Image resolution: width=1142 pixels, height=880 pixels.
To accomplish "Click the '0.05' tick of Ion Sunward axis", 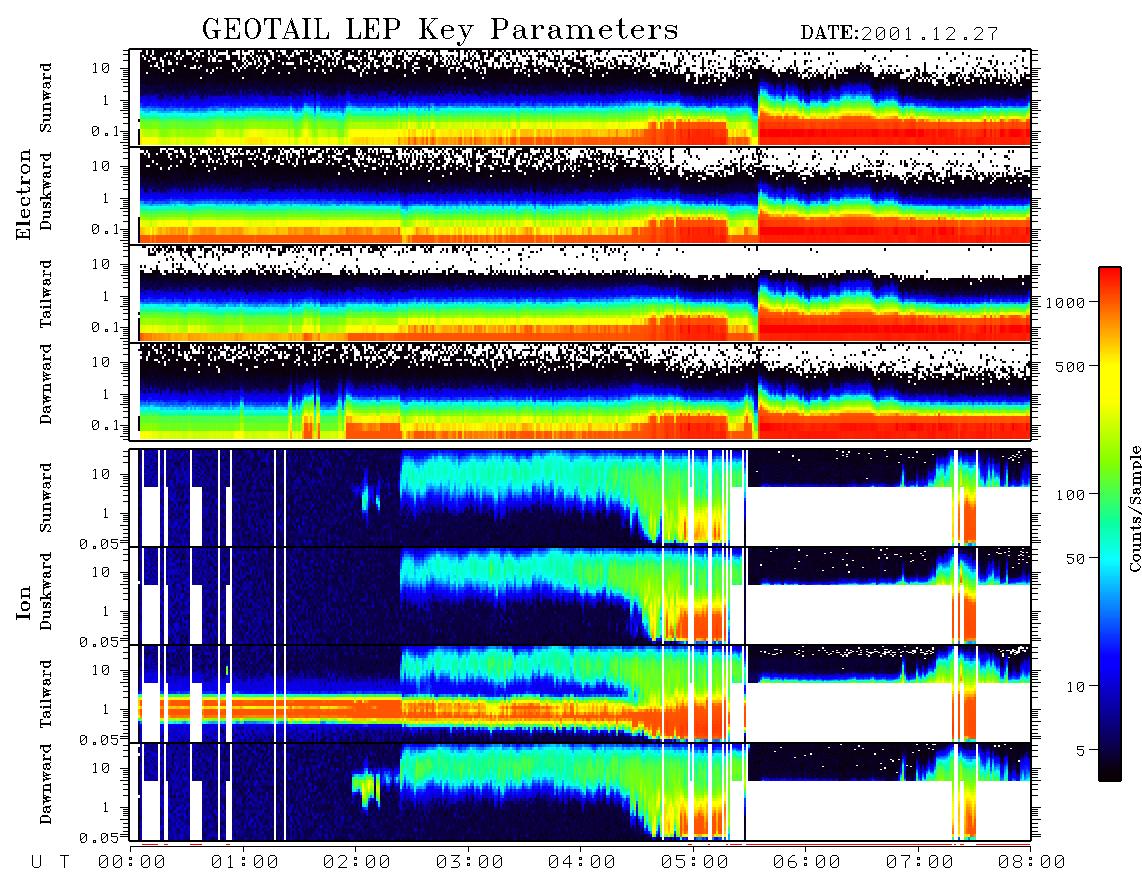I will tap(98, 543).
